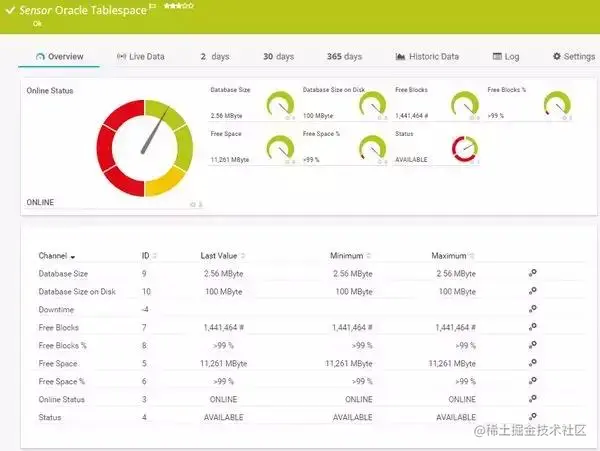Click the Database Size on Disk channel name
600x451 pixels.
77,291
